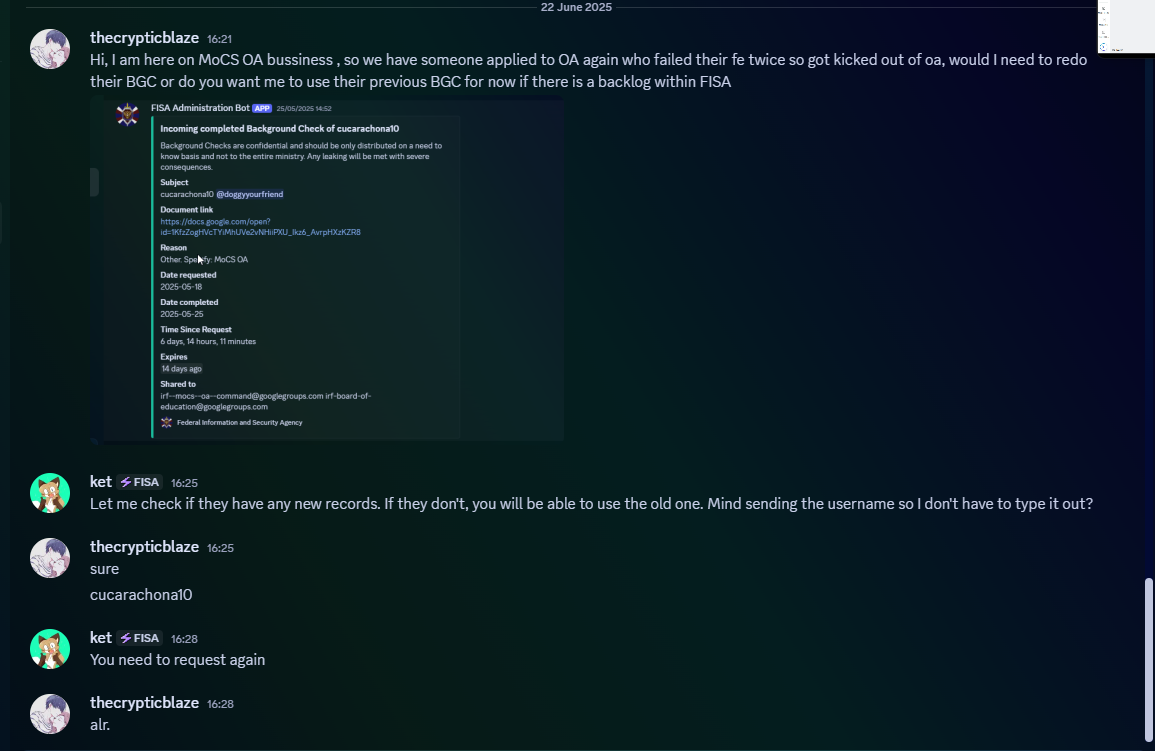This screenshot has height=751, width=1155.
Task: Click the username thecrypticblaze at 16:21
Action: (x=144, y=38)
